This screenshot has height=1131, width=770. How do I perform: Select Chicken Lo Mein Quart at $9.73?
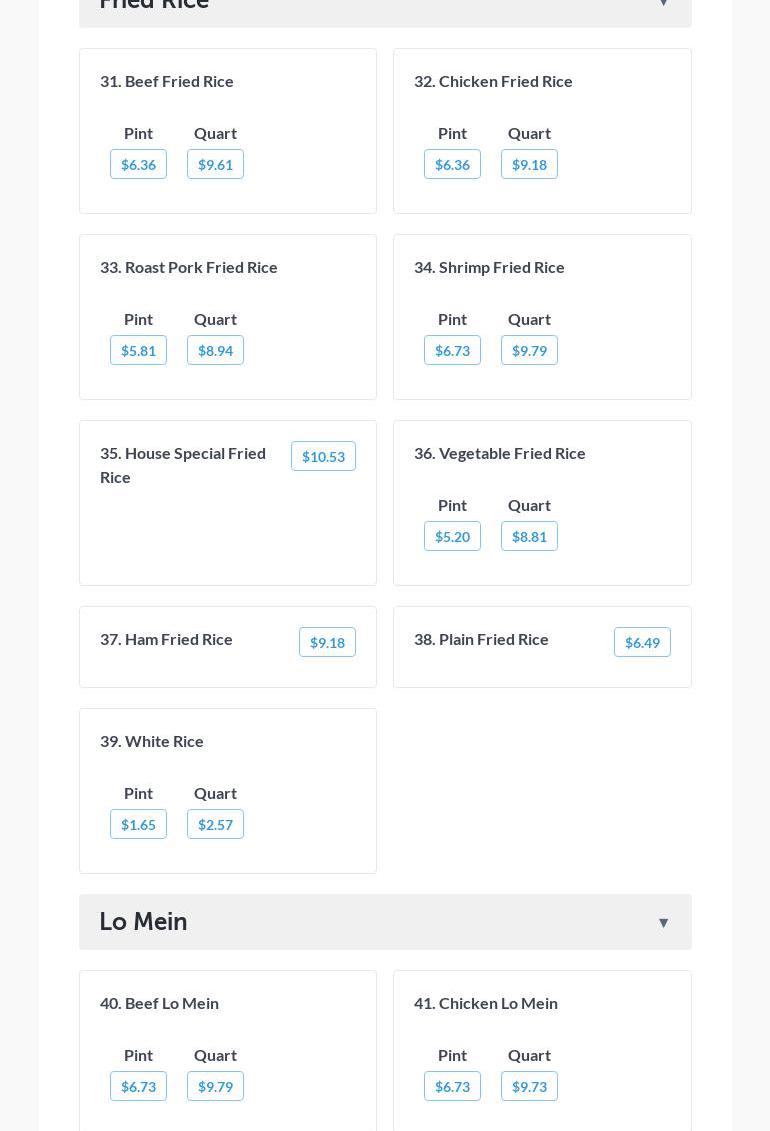pyautogui.click(x=529, y=1087)
